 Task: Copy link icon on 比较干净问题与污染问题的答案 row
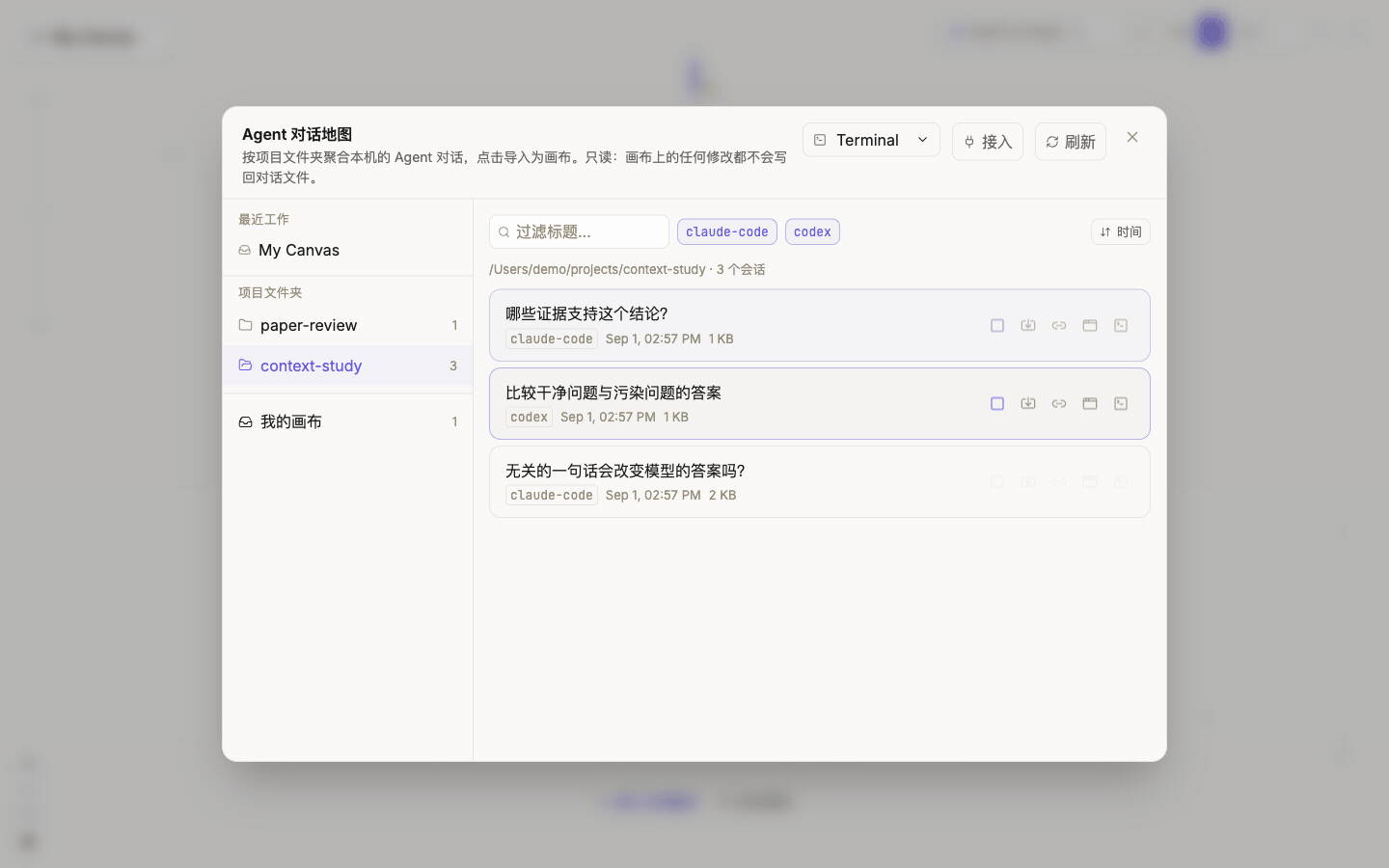point(1059,404)
